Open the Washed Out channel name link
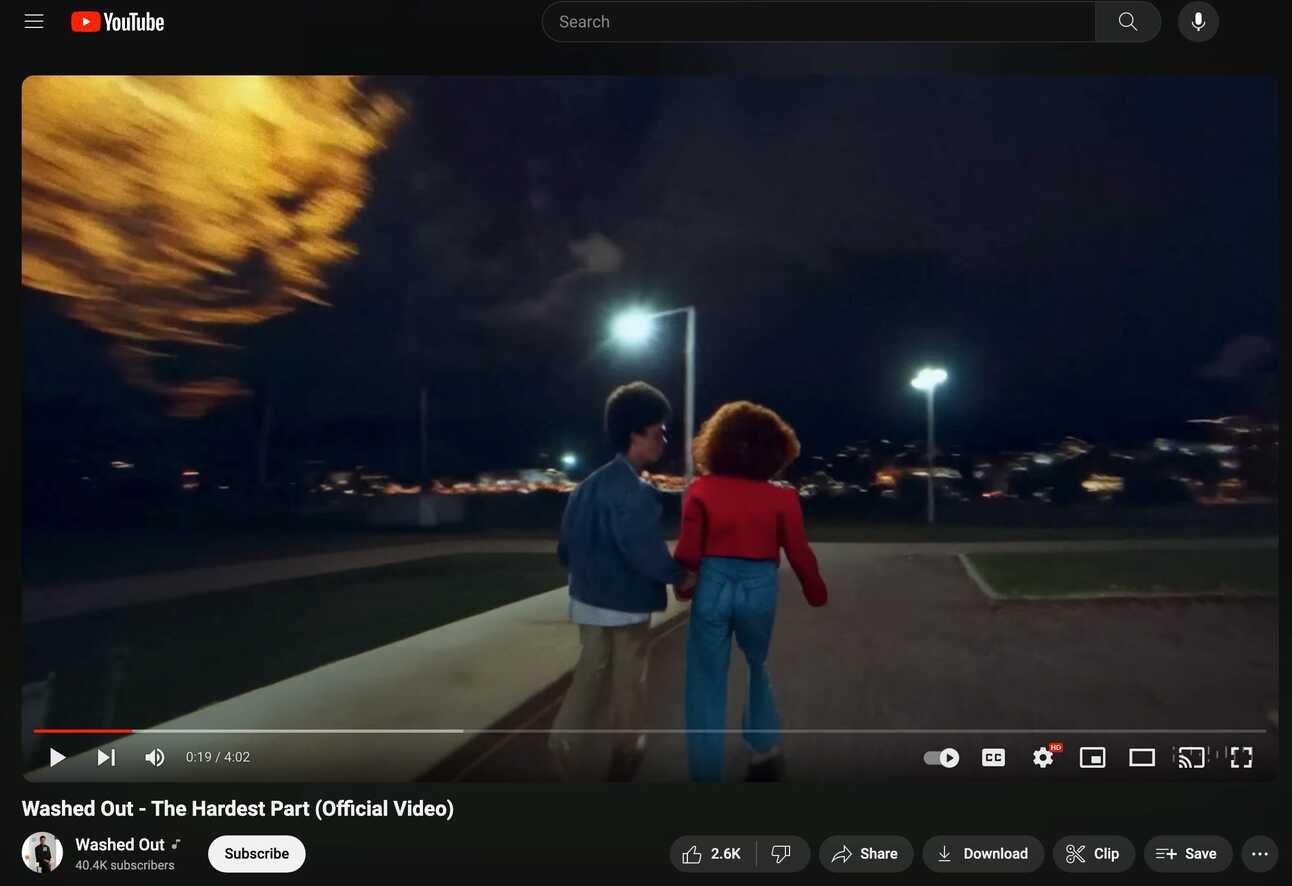 tap(120, 844)
